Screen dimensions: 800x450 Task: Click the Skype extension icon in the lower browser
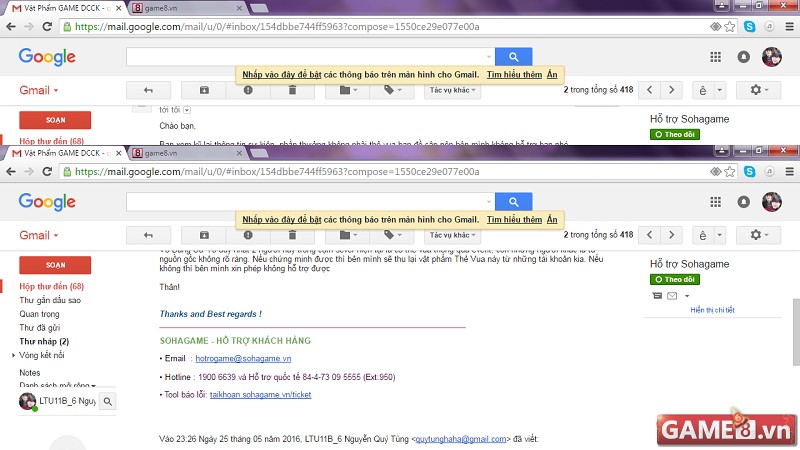tap(749, 171)
